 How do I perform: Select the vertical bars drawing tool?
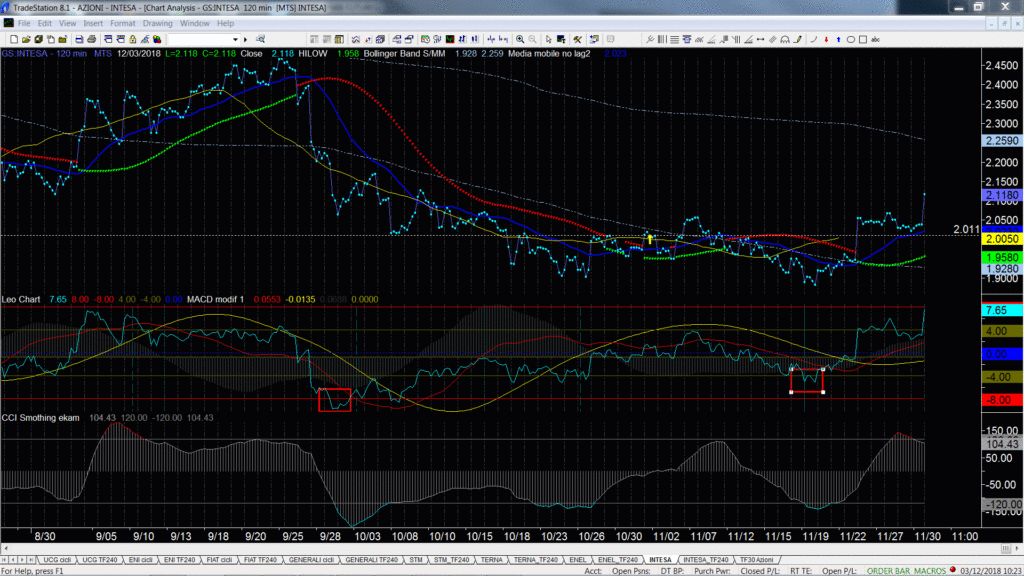click(x=662, y=39)
